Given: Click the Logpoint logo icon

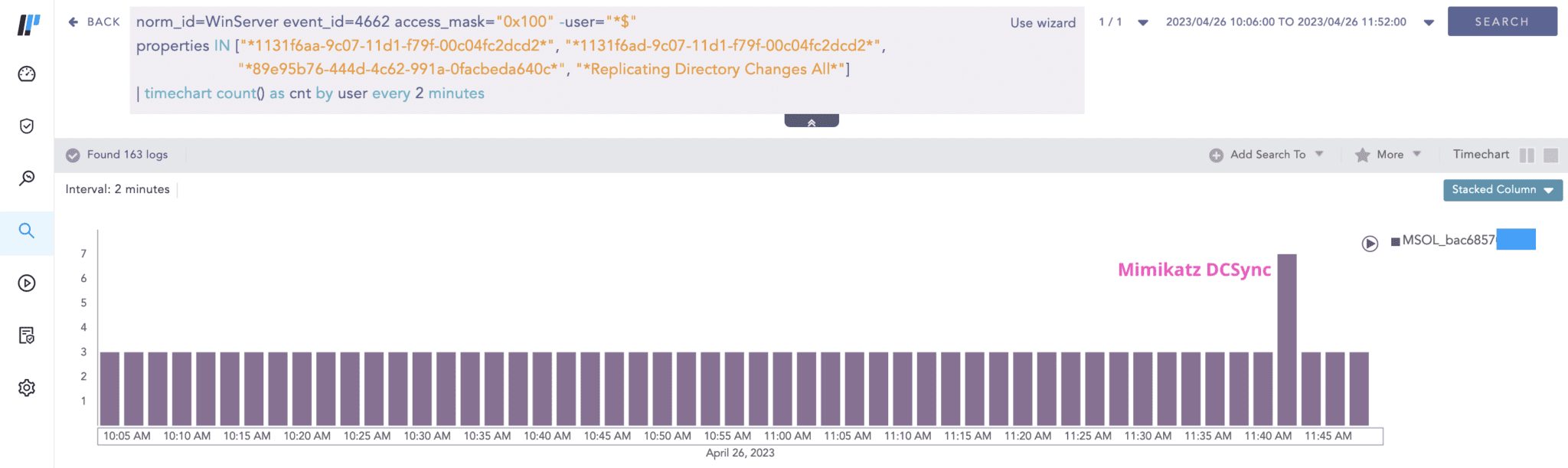Looking at the screenshot, I should [28, 24].
